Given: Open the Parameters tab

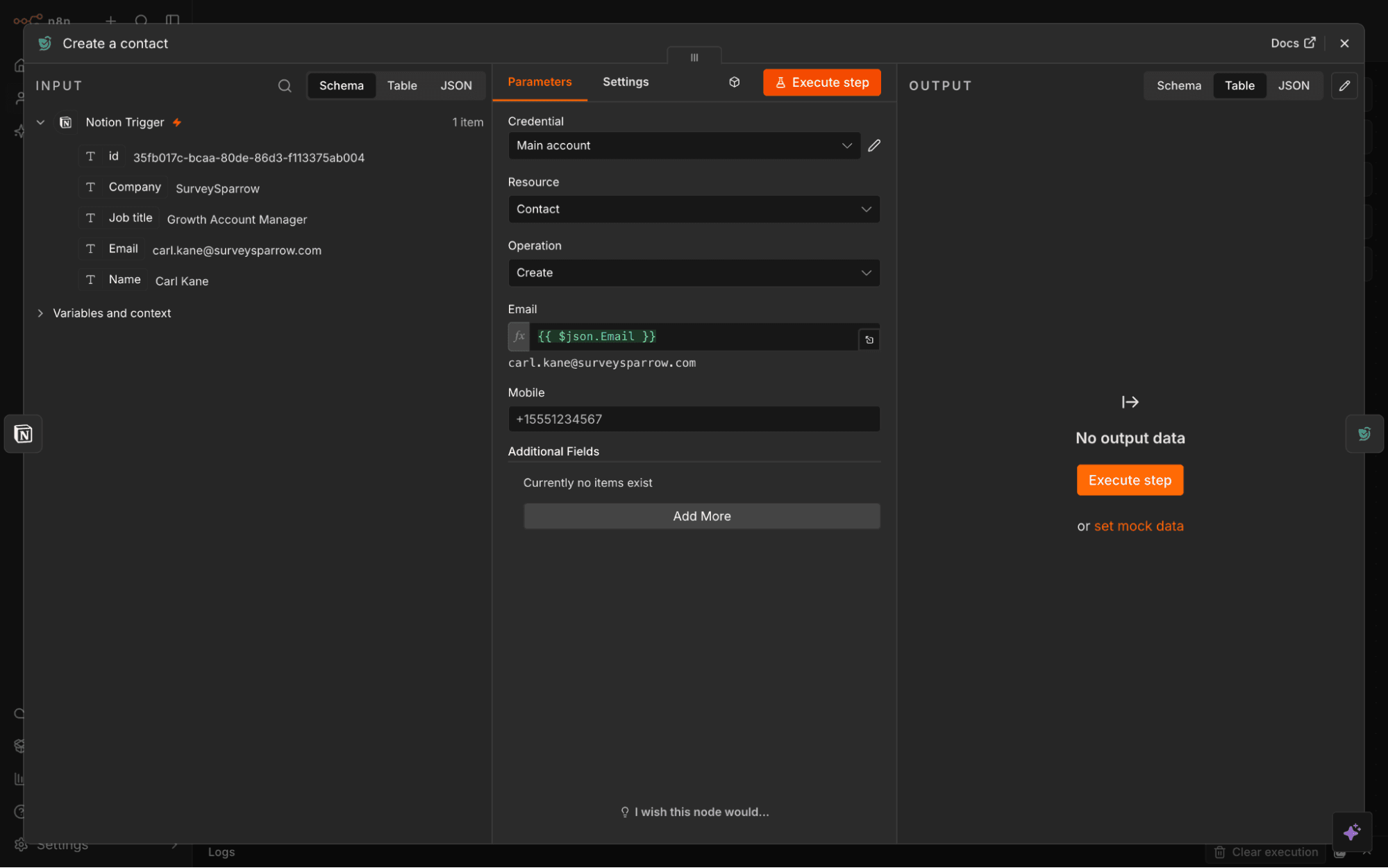Looking at the screenshot, I should [x=540, y=82].
